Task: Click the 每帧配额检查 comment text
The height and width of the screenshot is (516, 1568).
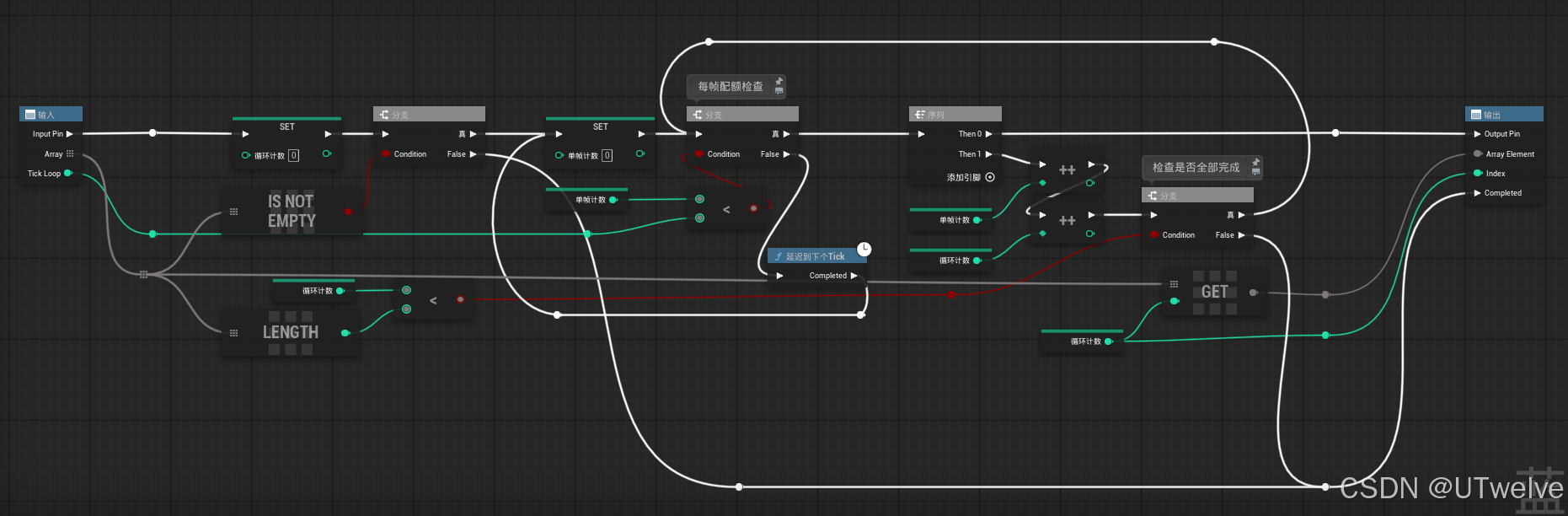Action: (x=730, y=86)
